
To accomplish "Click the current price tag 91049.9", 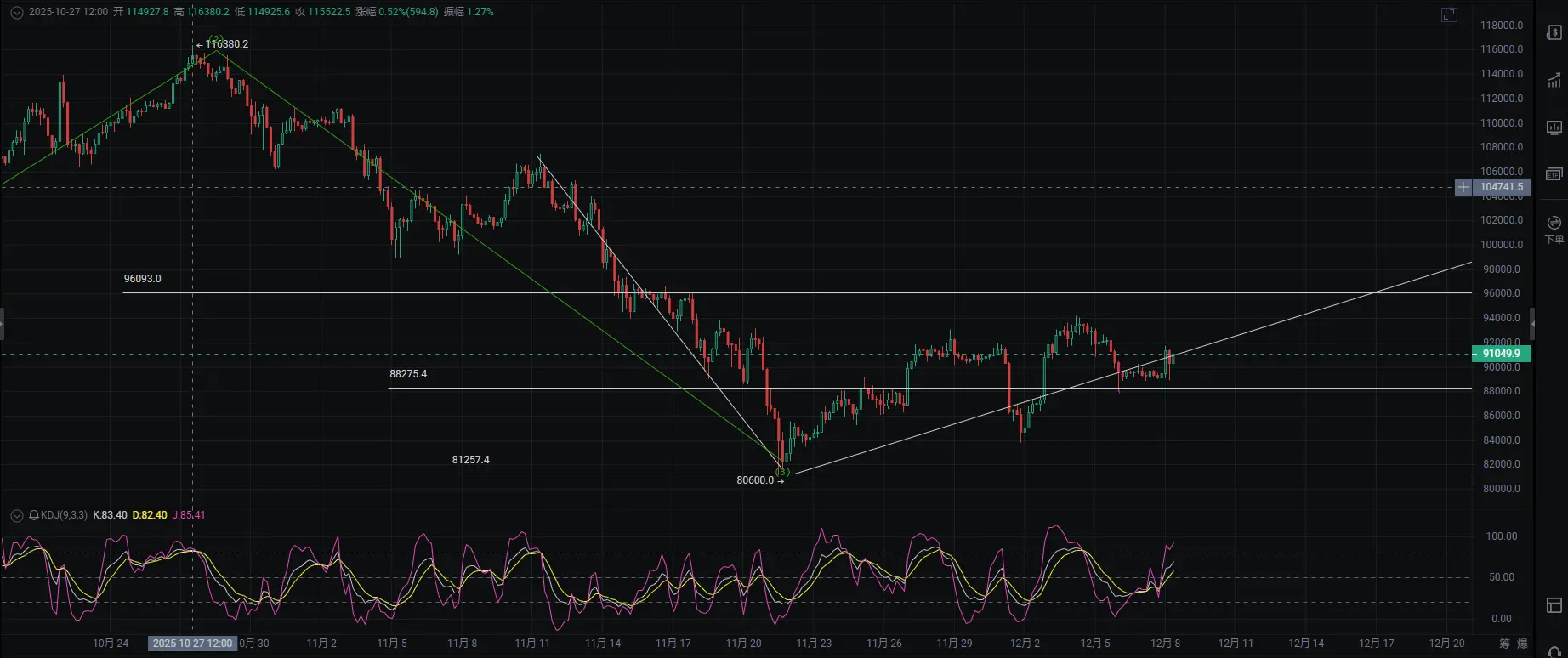I will 1502,354.
